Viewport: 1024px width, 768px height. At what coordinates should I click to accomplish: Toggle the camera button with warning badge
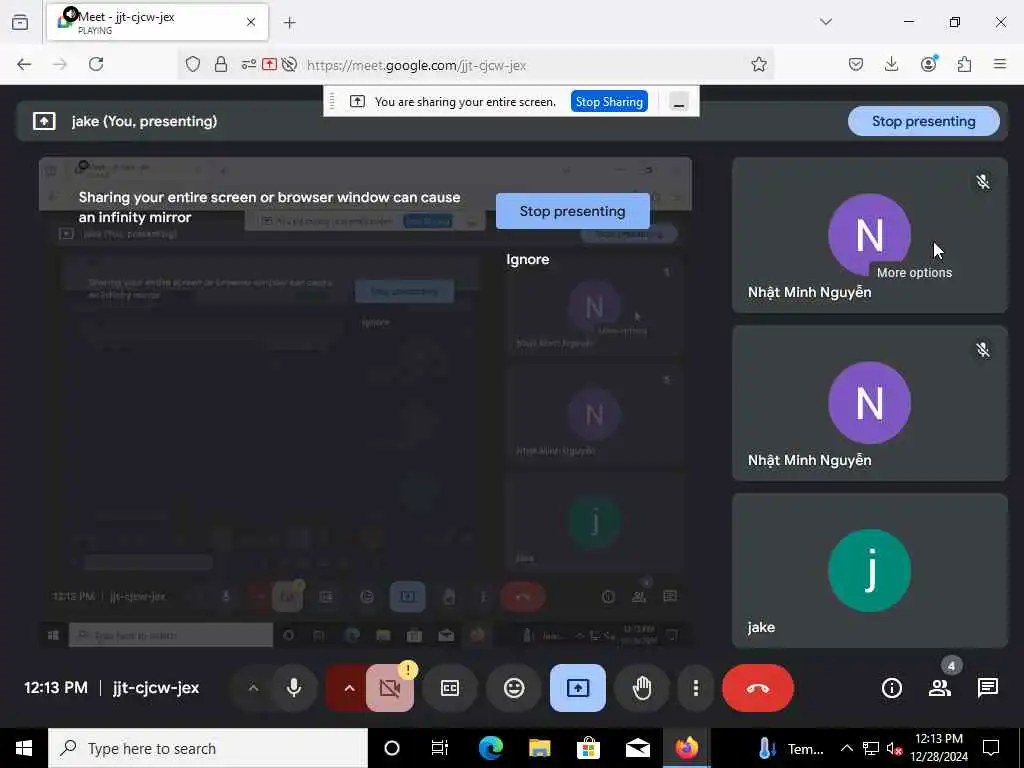click(390, 688)
